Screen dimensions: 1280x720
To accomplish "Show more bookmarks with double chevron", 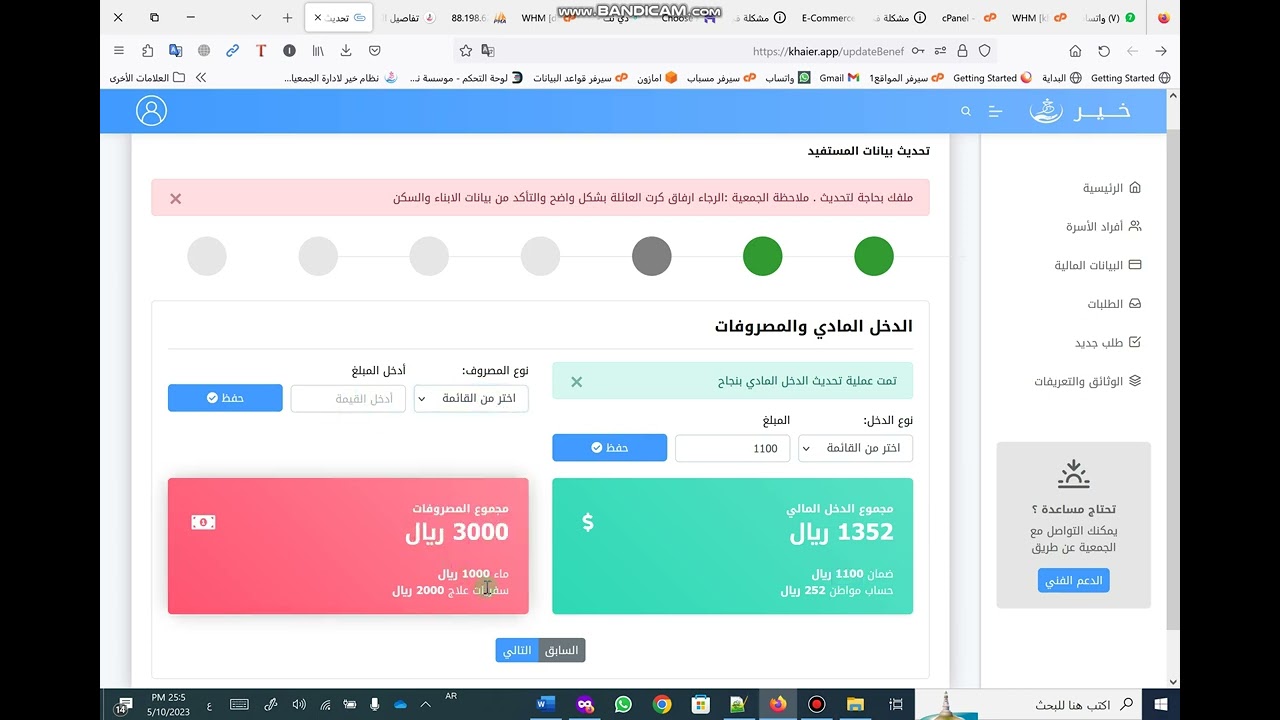I will (x=201, y=77).
